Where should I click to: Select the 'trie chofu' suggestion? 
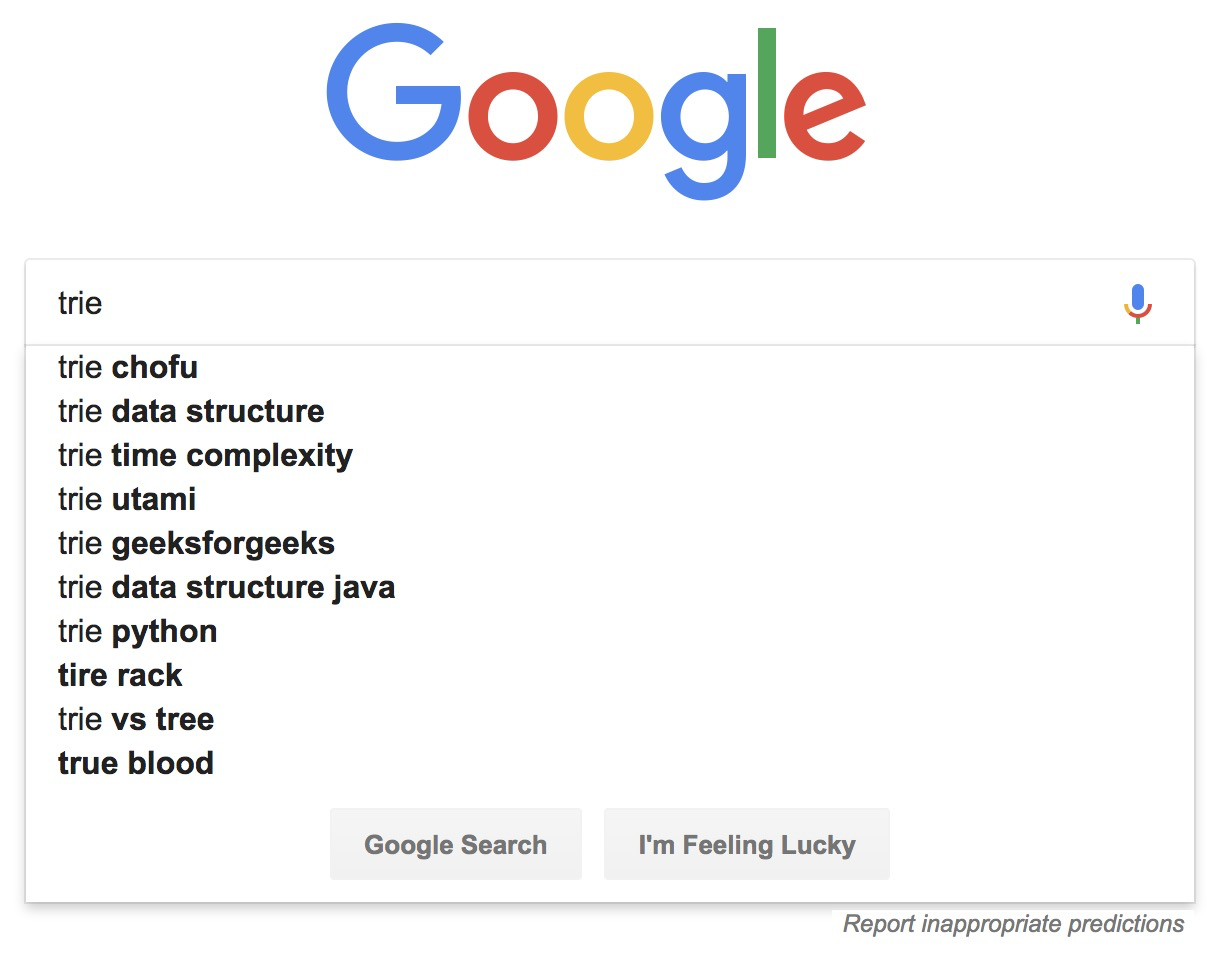[x=128, y=368]
